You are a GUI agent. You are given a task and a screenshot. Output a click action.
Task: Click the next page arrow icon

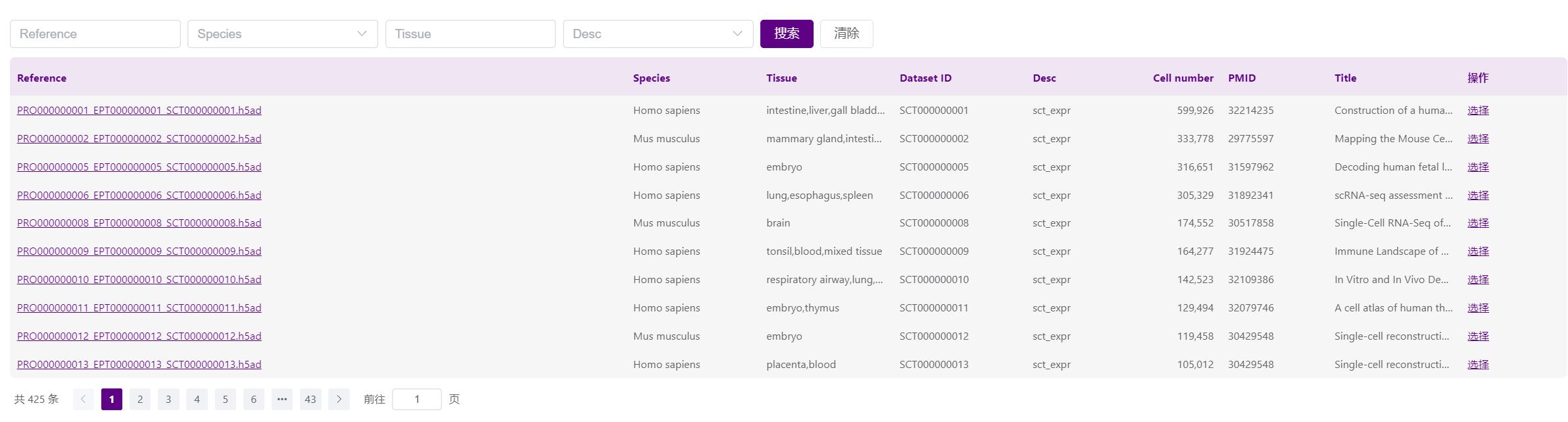(x=339, y=399)
